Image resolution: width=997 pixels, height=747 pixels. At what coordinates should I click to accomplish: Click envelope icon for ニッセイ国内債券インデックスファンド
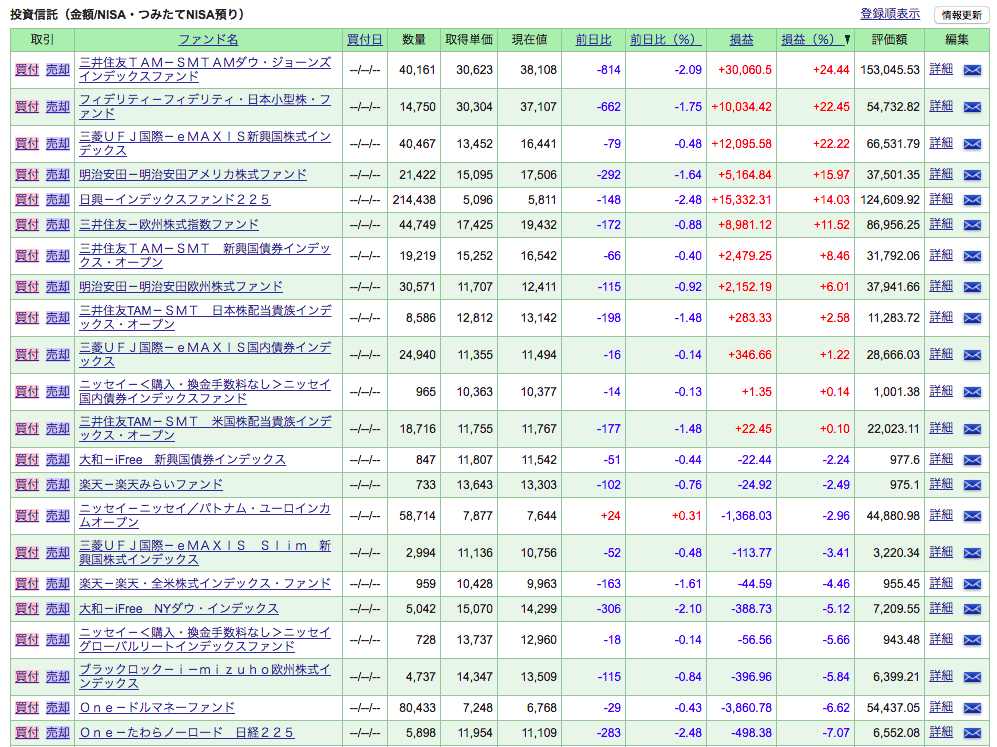[x=972, y=392]
